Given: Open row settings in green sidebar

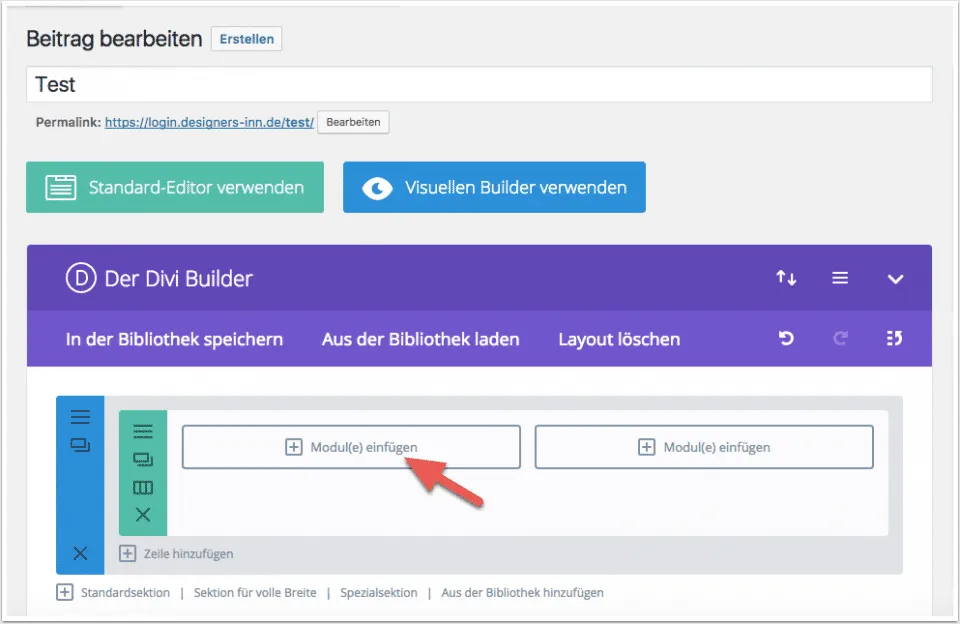Looking at the screenshot, I should [143, 431].
